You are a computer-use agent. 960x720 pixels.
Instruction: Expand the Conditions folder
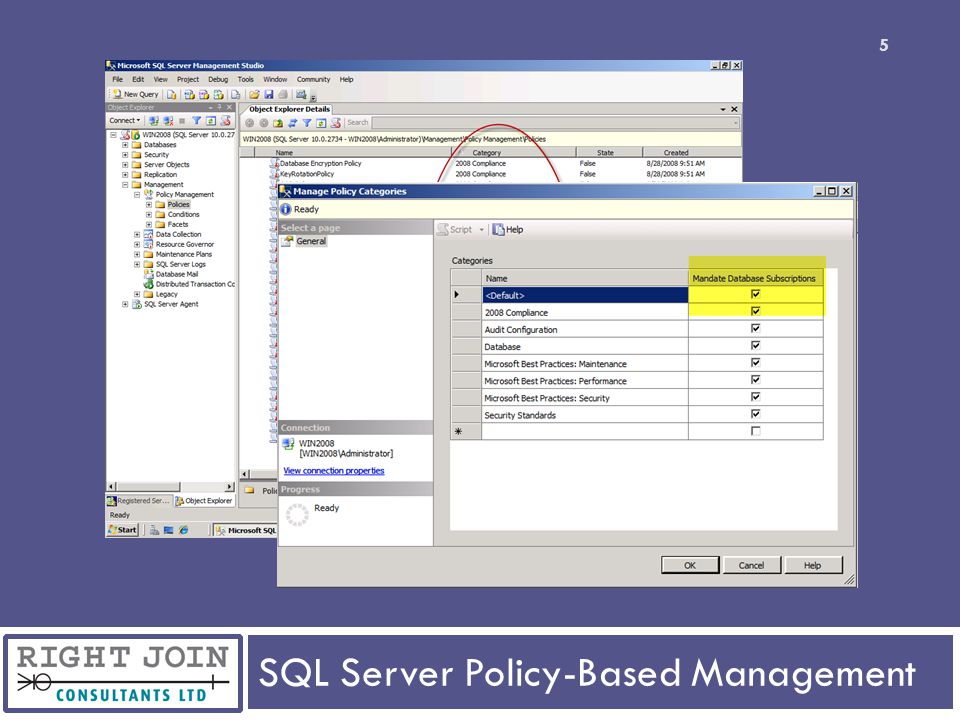(x=148, y=215)
